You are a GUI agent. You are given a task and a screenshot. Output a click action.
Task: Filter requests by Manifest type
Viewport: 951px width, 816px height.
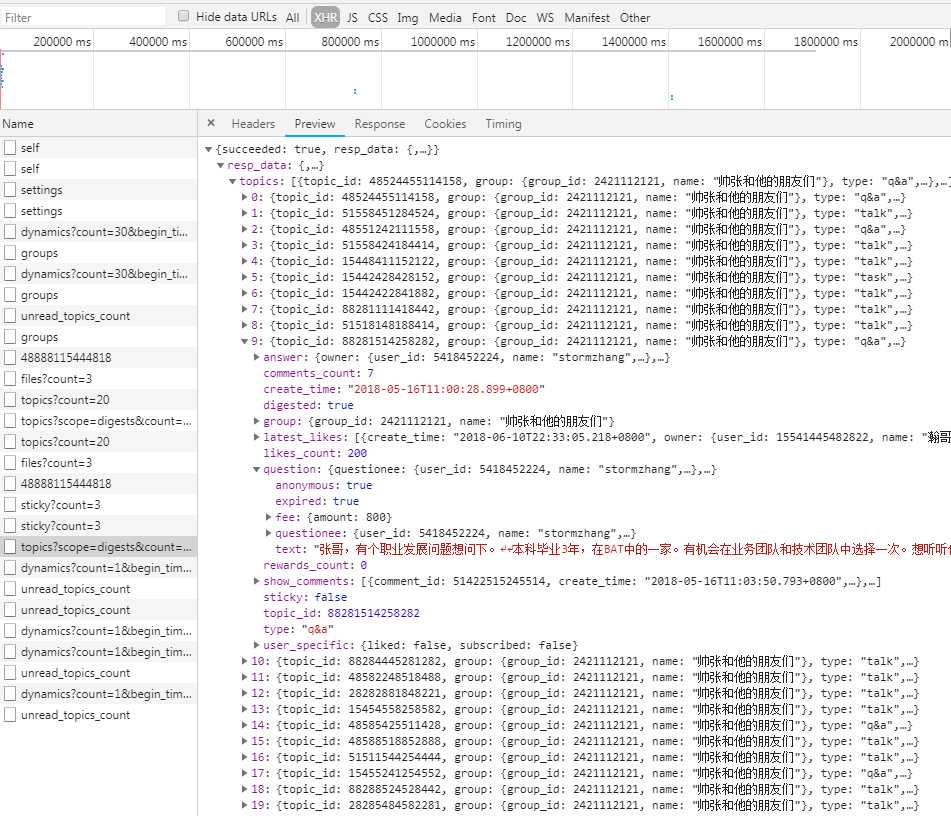[x=586, y=18]
